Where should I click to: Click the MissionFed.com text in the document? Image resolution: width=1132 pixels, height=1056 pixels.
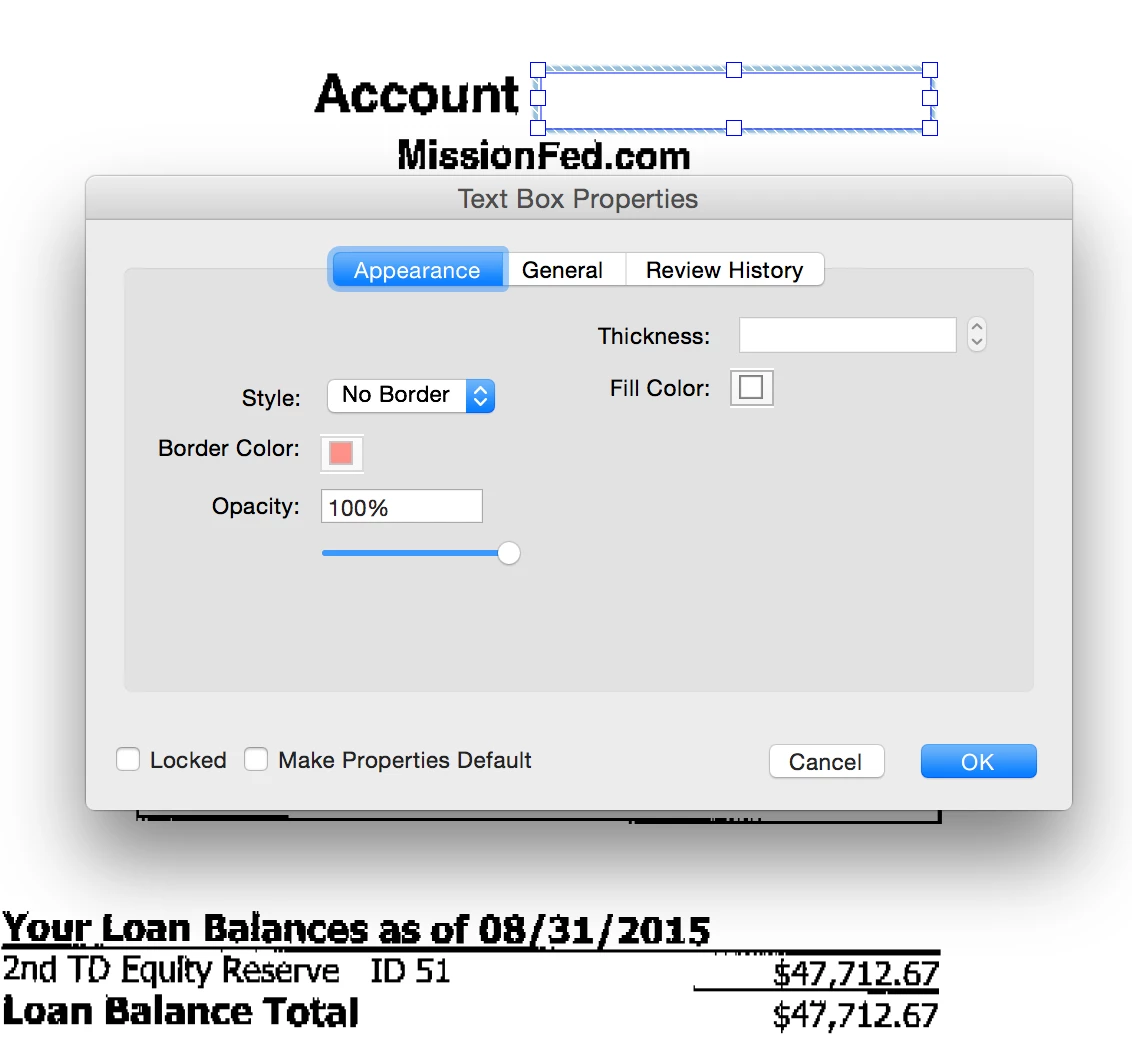[544, 156]
